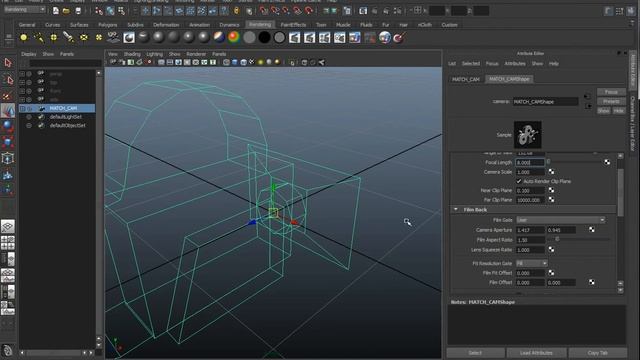Click the first magnet snap icon

tap(264, 11)
